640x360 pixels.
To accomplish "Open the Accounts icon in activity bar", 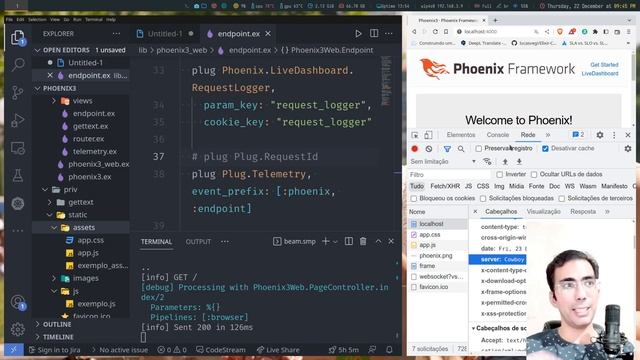I will pos(18,302).
